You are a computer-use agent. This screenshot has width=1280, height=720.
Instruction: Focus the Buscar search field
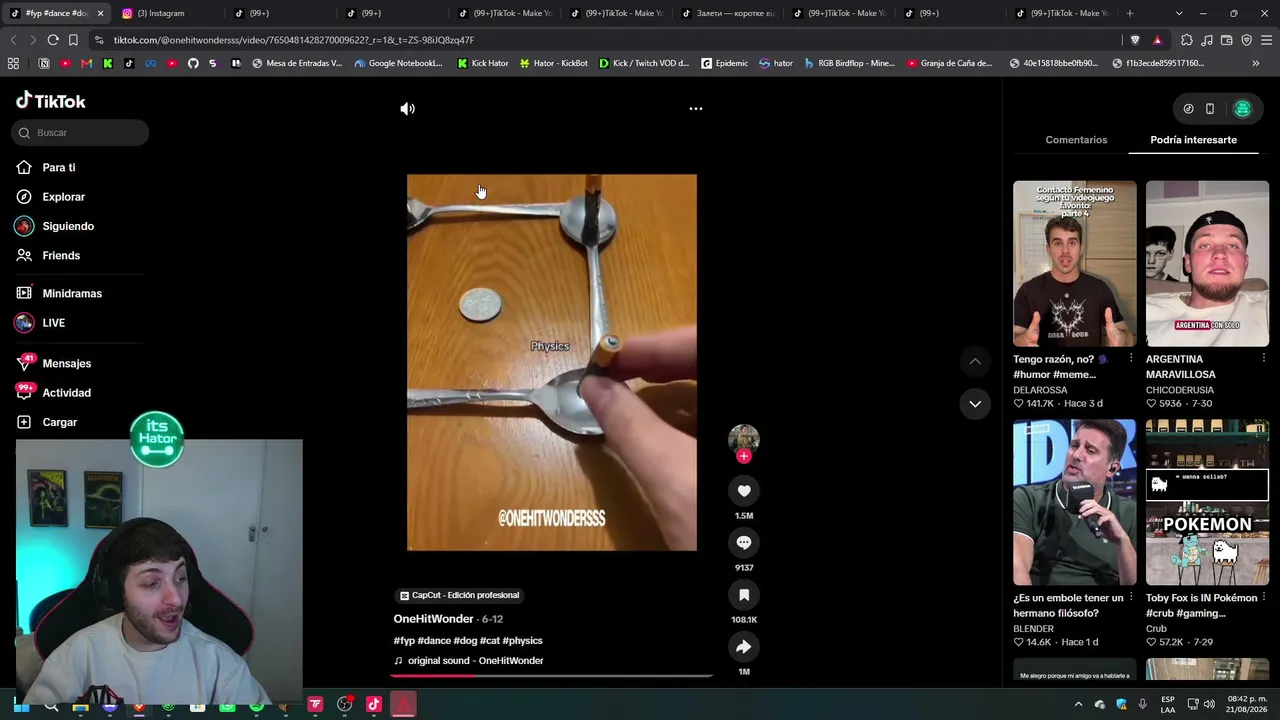point(82,133)
